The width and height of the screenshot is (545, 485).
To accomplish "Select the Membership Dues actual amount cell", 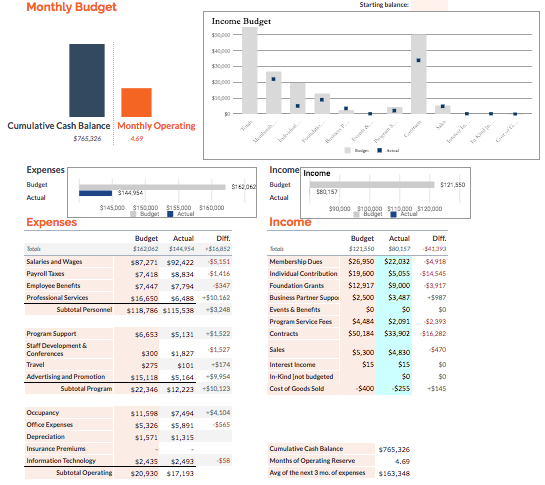I will tap(393, 261).
